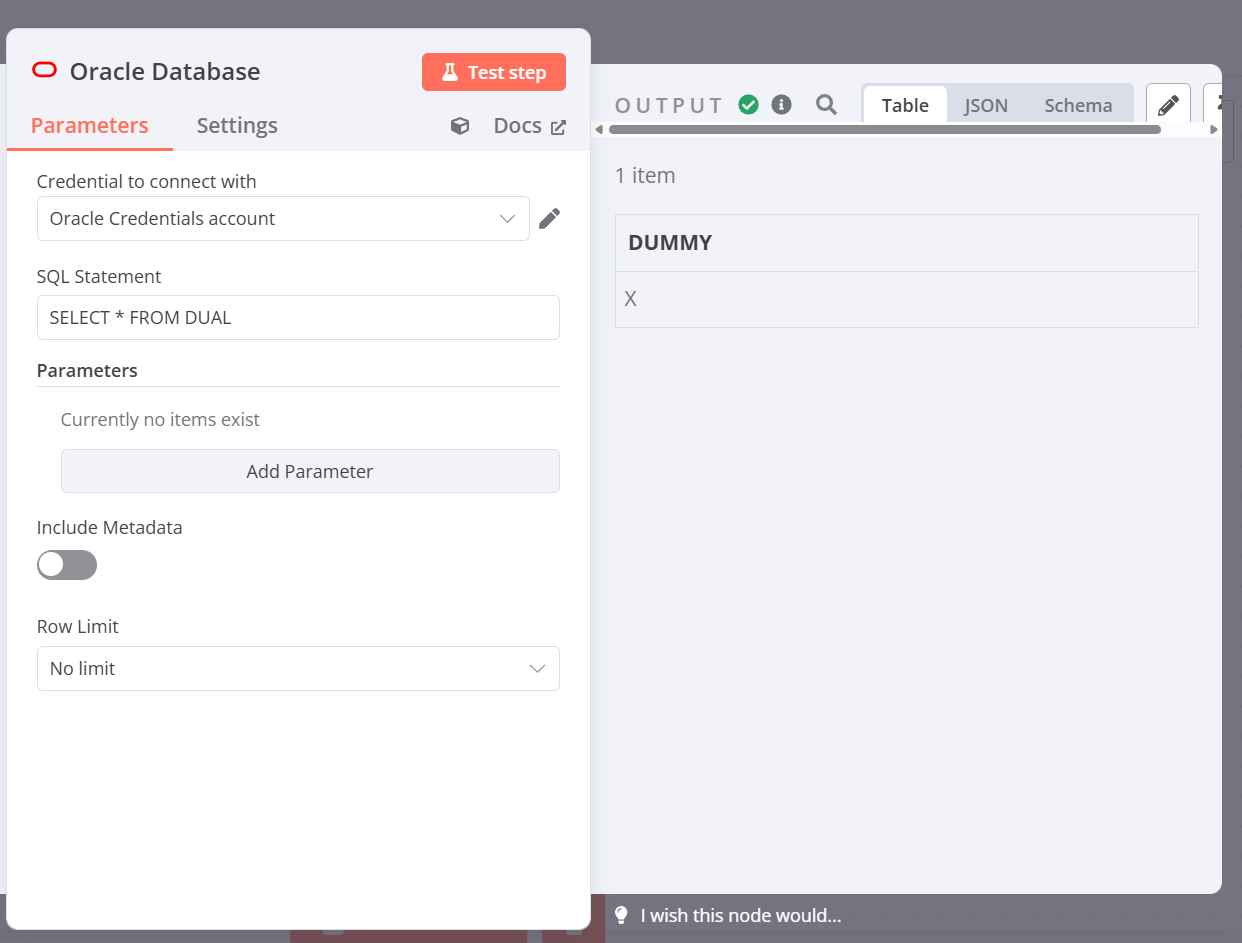Toggle the Include Metadata switch

[67, 565]
